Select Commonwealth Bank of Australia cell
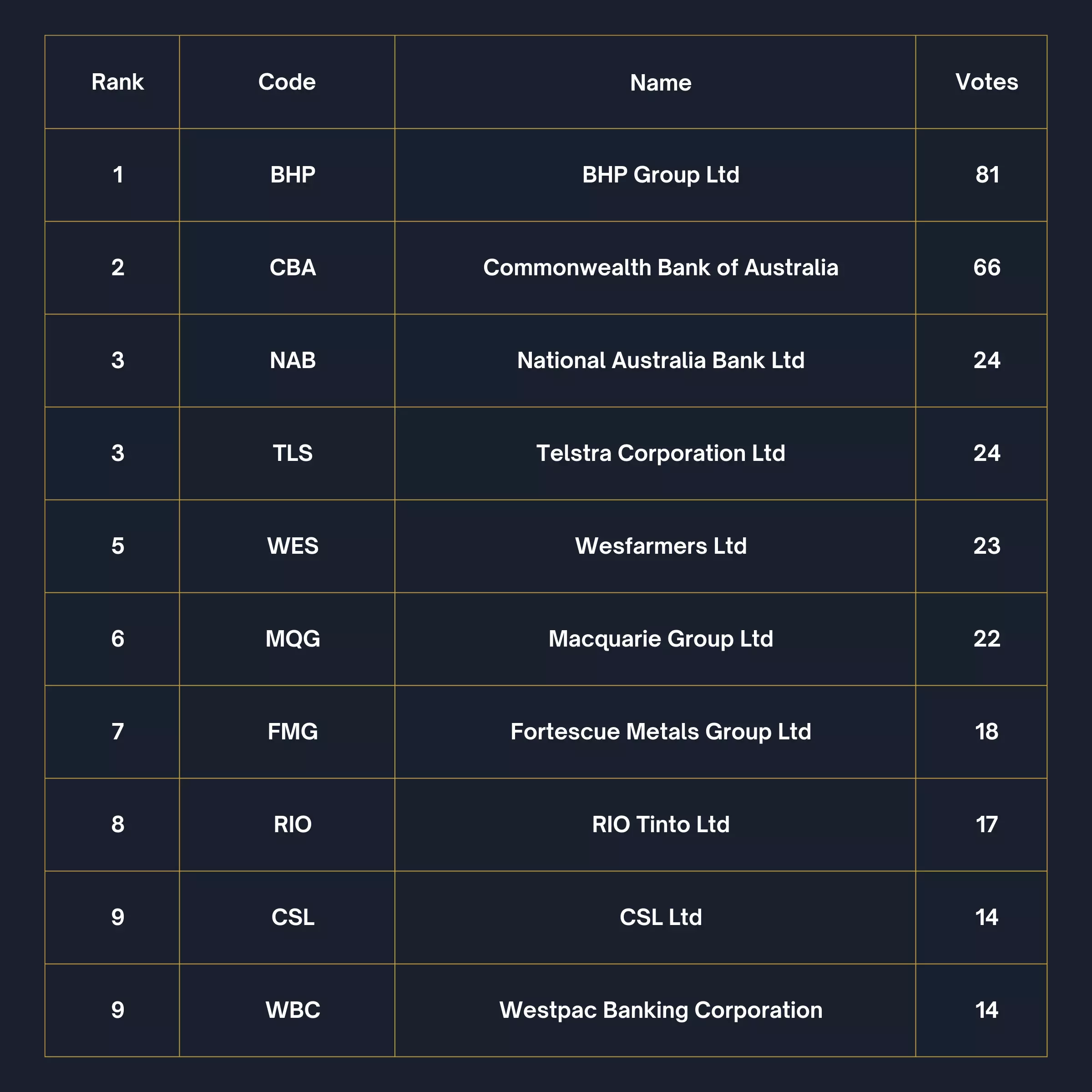The image size is (1092, 1092). 660,268
